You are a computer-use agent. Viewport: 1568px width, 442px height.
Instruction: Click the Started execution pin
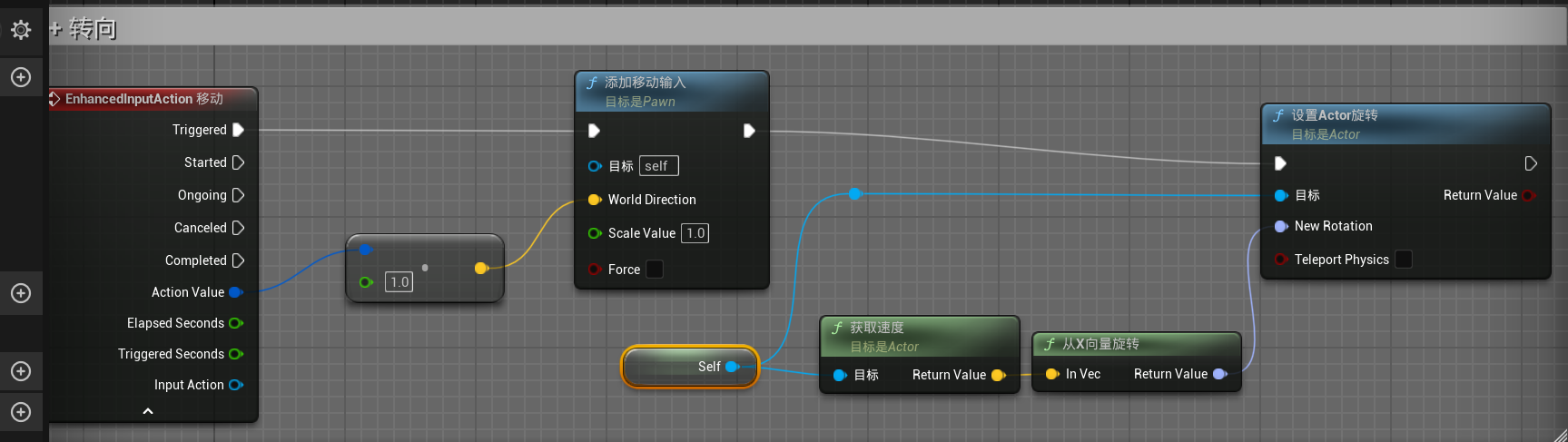pos(238,162)
